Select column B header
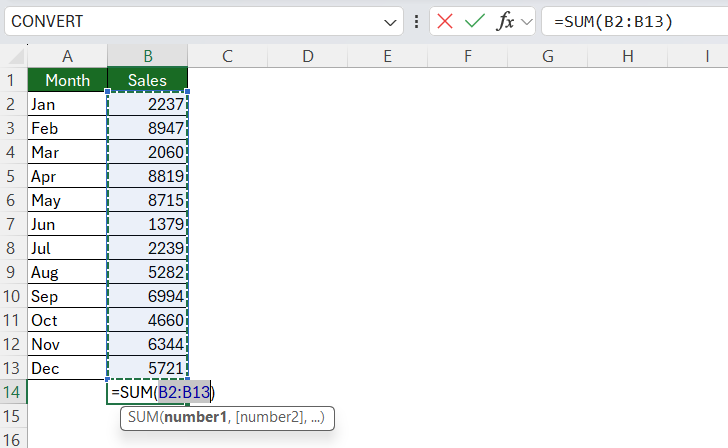728x448 pixels. tap(148, 56)
